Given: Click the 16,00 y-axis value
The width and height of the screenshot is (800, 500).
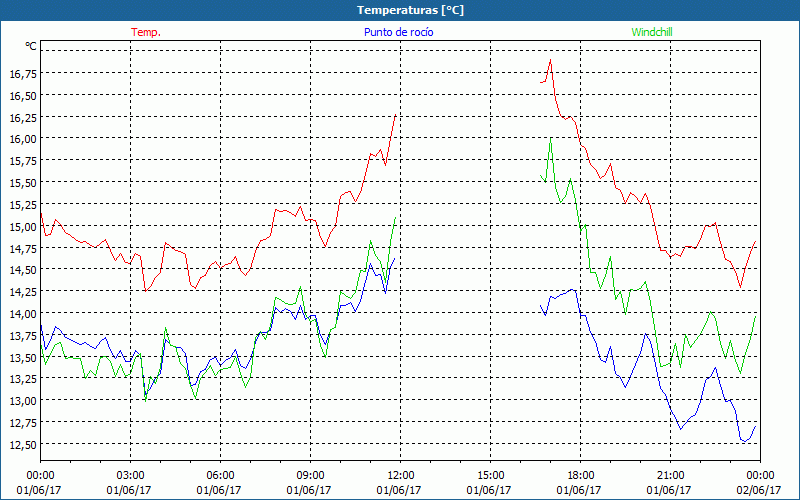Looking at the screenshot, I should point(23,139).
